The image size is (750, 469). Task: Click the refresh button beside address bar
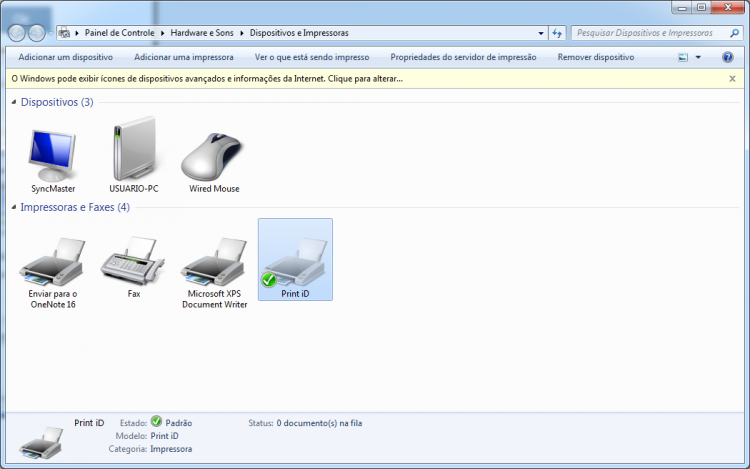click(557, 33)
